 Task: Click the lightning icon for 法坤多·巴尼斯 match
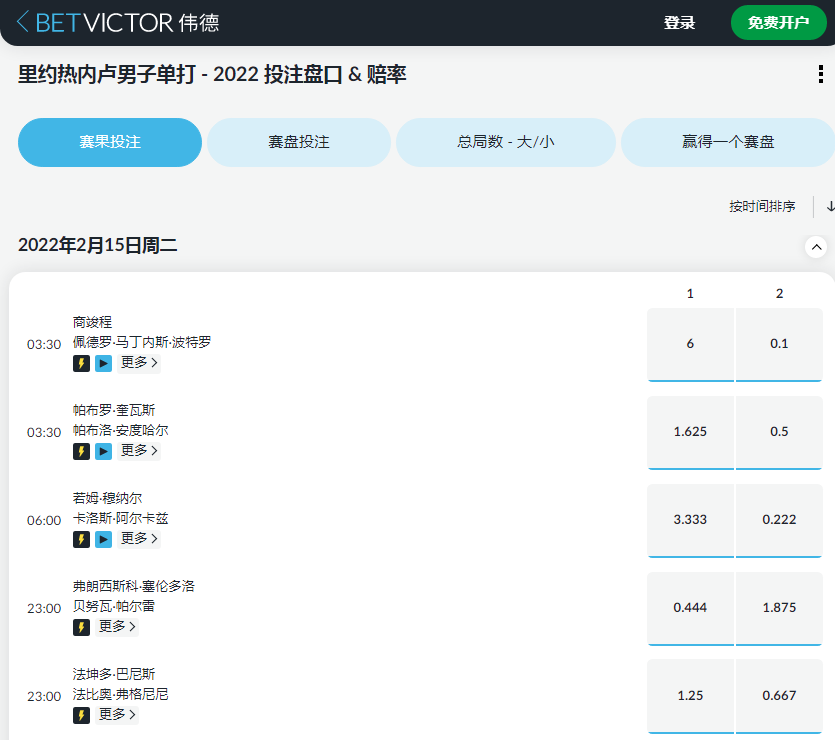pyautogui.click(x=80, y=715)
